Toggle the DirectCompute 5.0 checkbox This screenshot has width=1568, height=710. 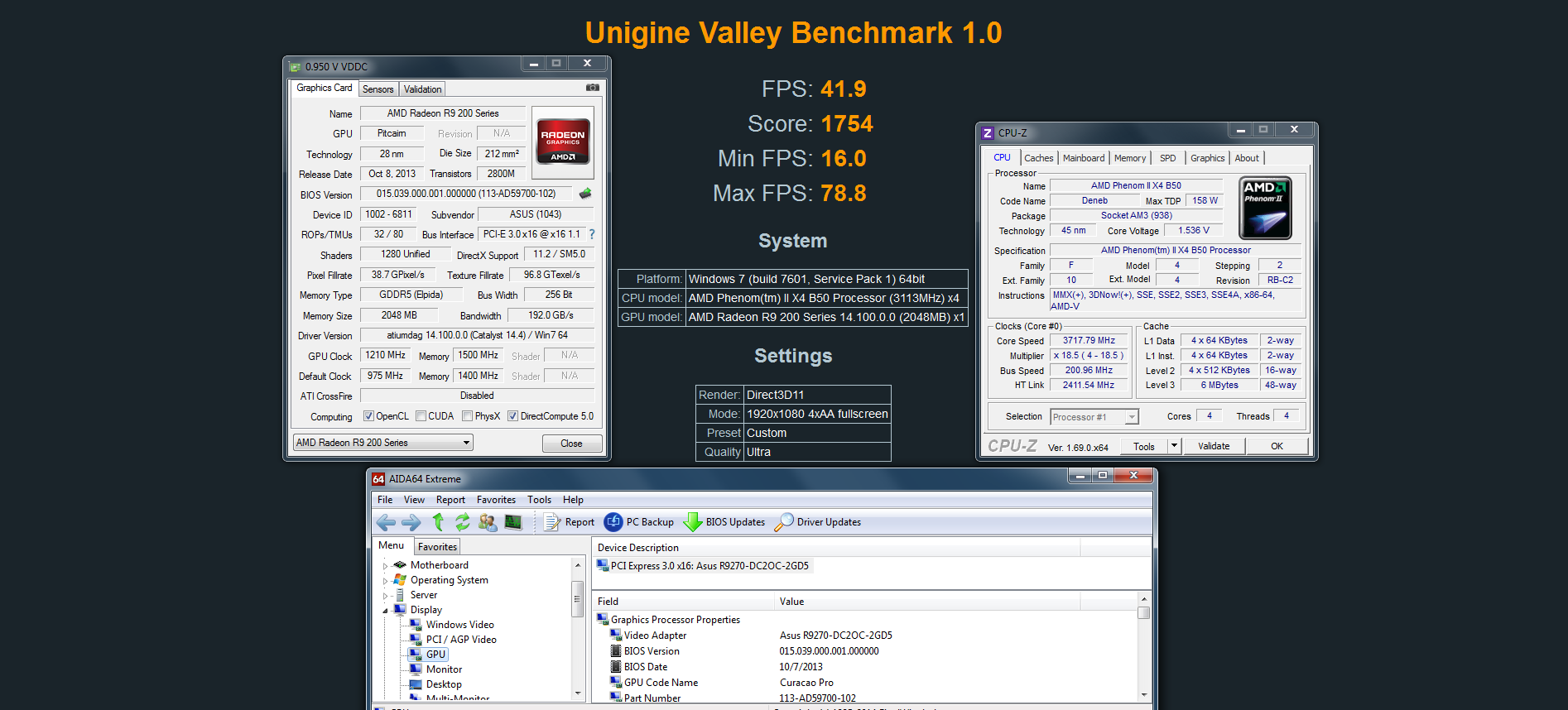point(513,416)
